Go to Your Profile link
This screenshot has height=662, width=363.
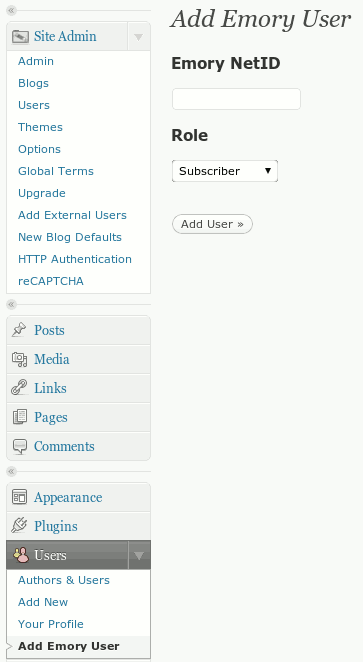click(51, 624)
